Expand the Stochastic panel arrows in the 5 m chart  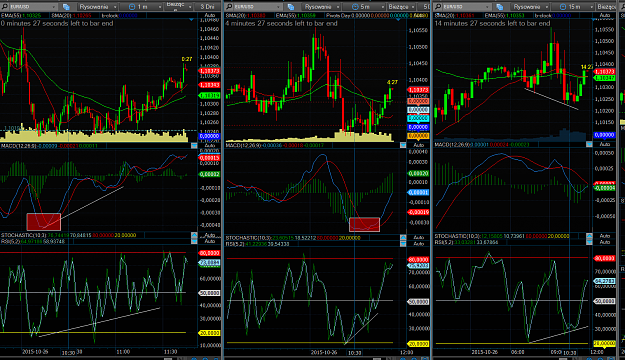(403, 240)
